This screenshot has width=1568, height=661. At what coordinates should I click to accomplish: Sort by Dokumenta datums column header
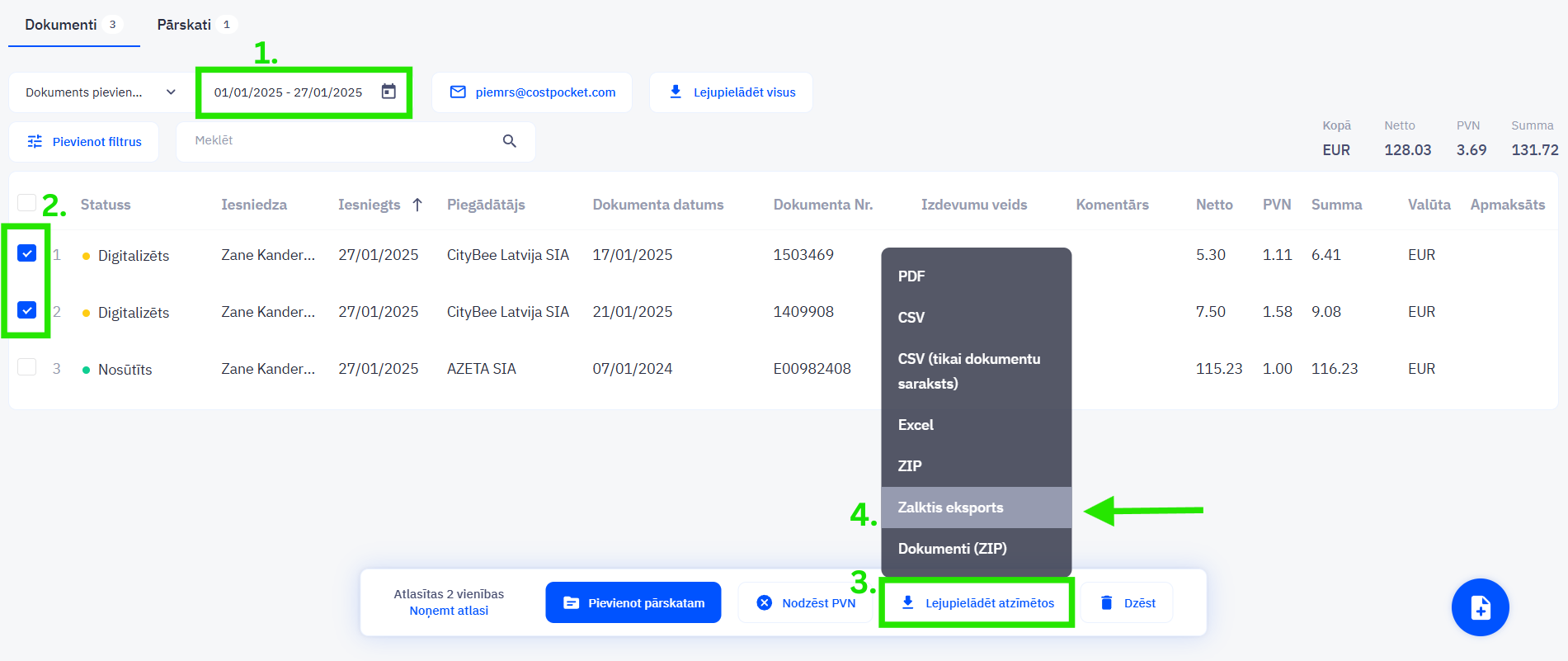[x=658, y=205]
